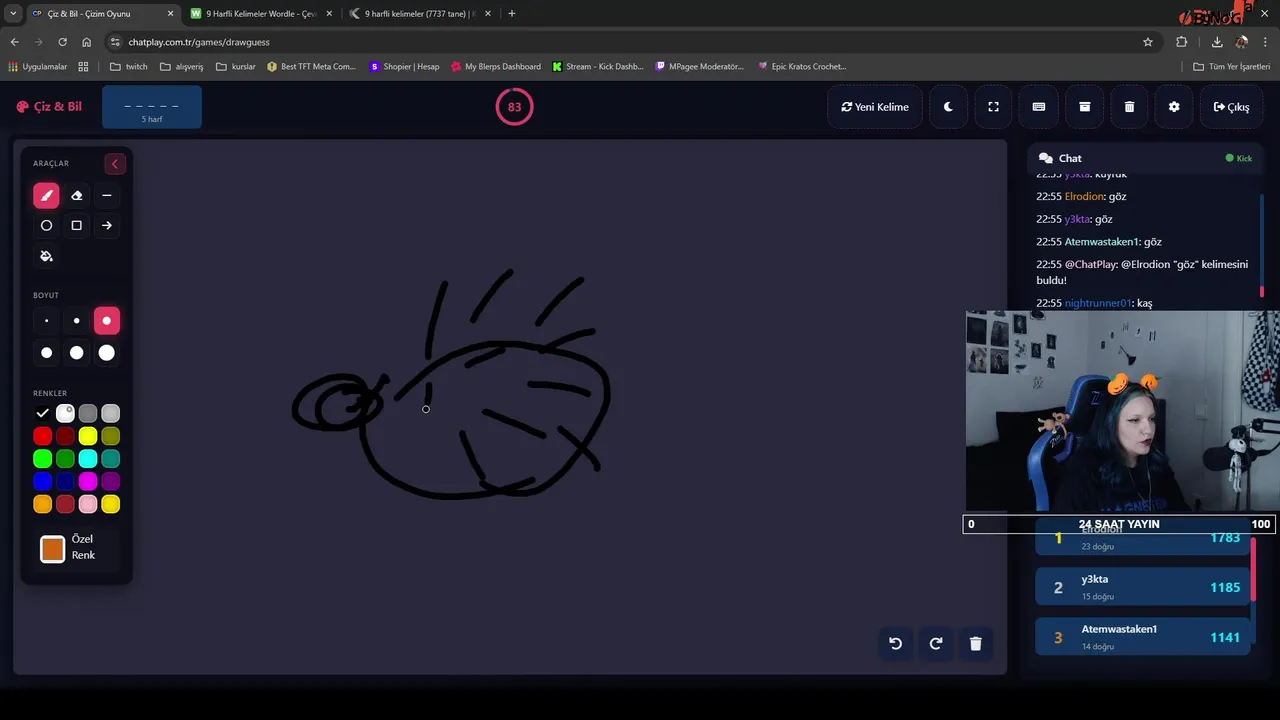Screen dimensions: 1280x720
Task: Pick the dark gray color swatch
Action: 88,413
